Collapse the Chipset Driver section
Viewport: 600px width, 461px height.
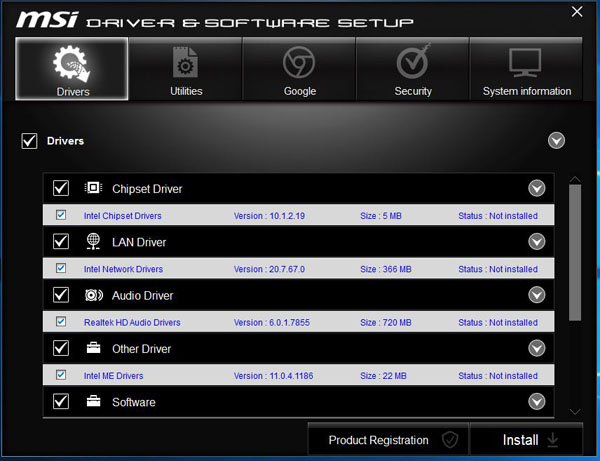point(536,188)
